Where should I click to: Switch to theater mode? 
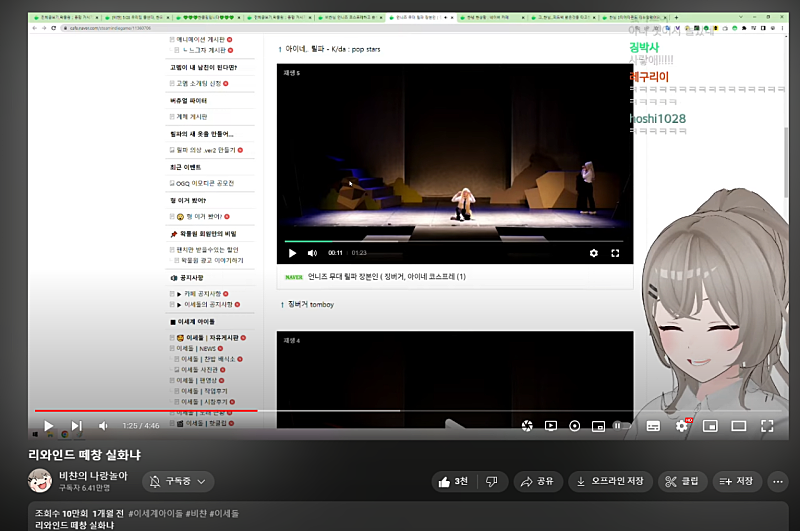738,425
